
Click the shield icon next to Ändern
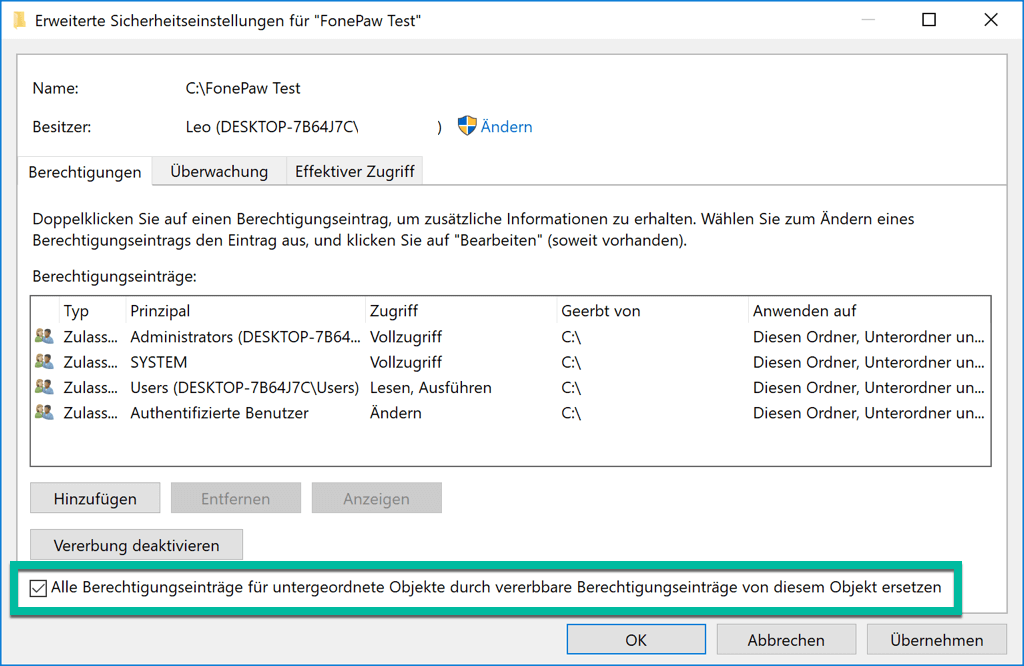(x=467, y=125)
